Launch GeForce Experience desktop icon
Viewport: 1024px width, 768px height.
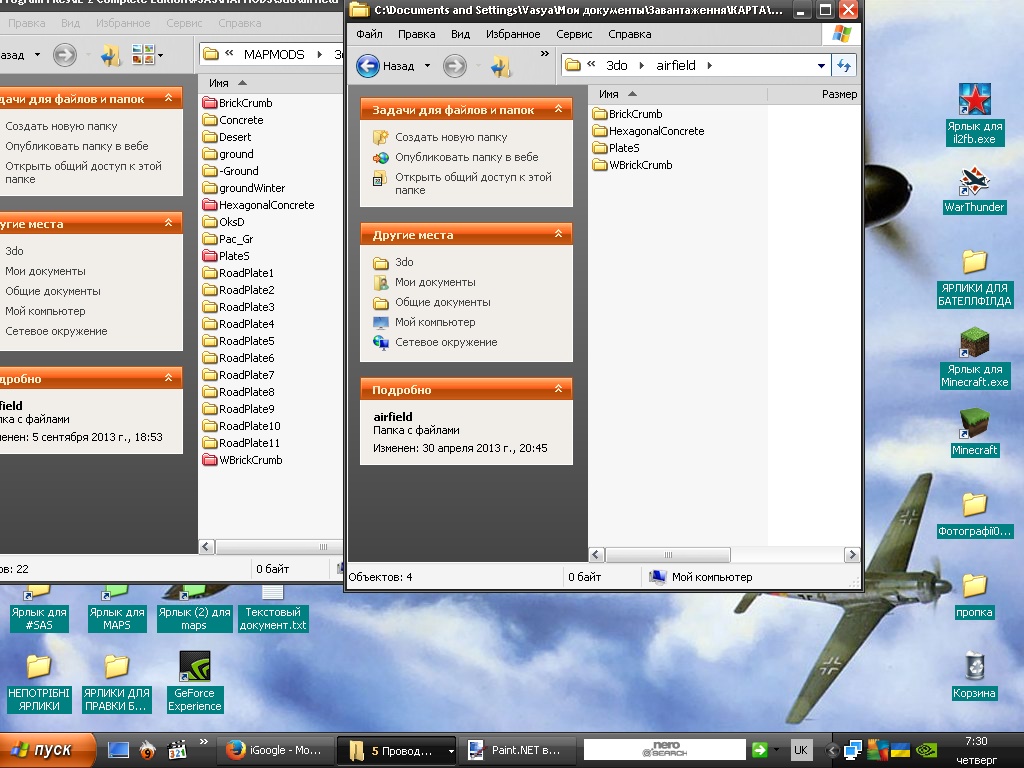[194, 667]
